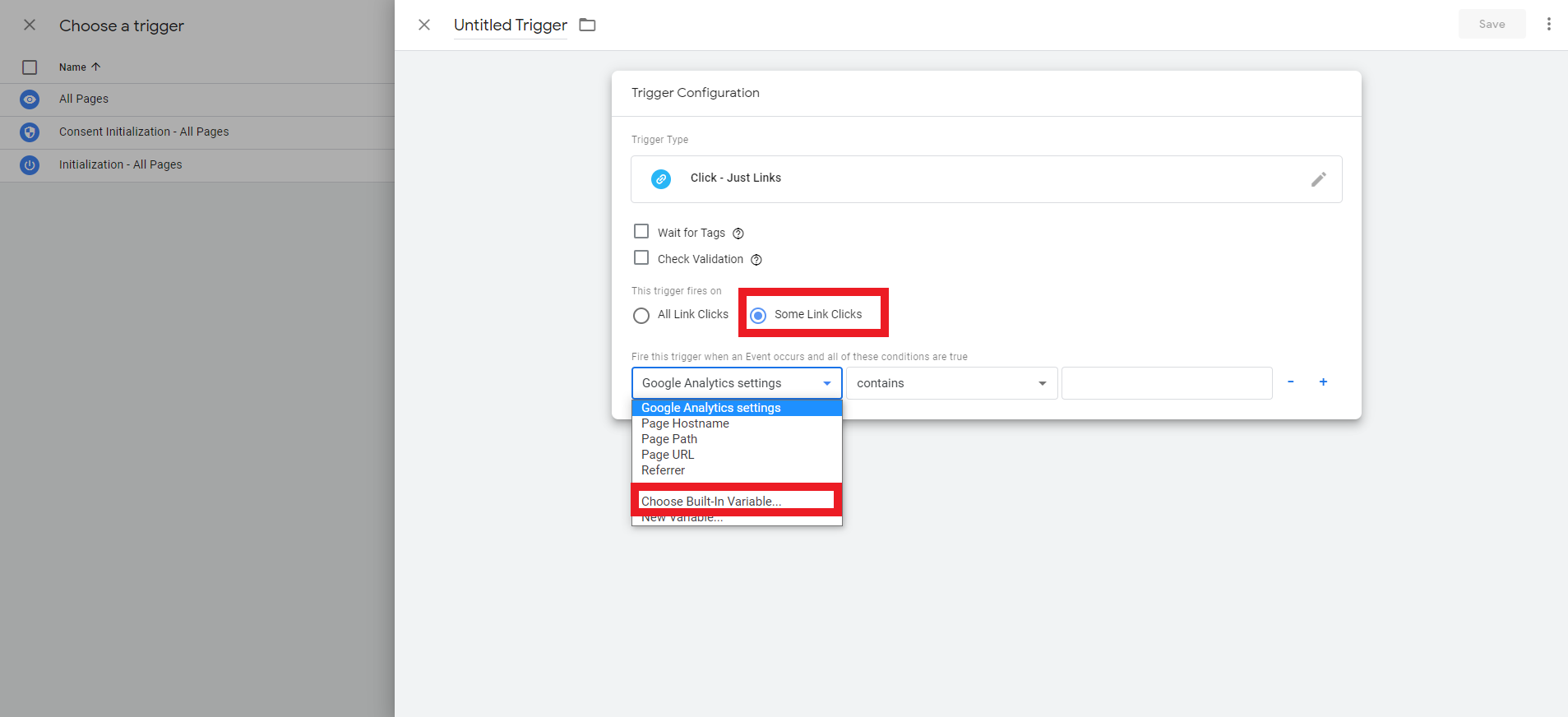Select Choose Built-In Variable option
The width and height of the screenshot is (1568, 717).
pos(711,502)
